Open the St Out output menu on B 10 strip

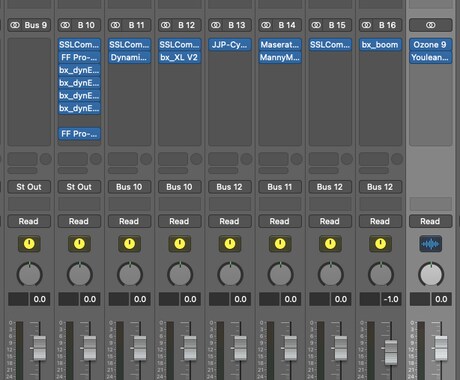coord(79,187)
